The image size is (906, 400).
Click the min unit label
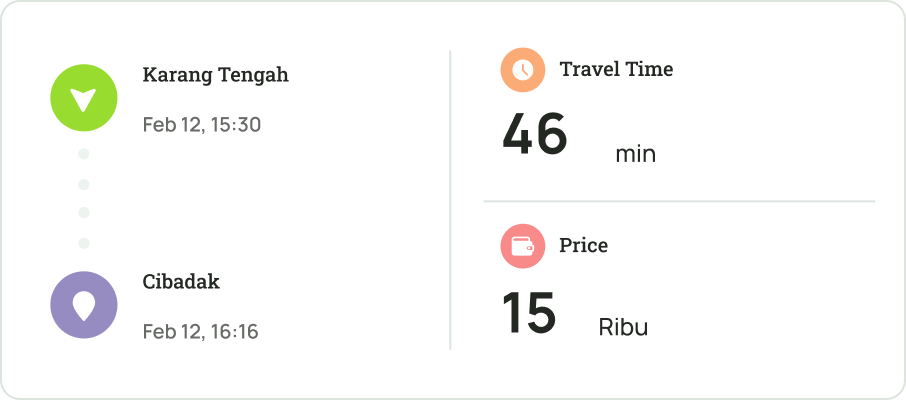635,154
